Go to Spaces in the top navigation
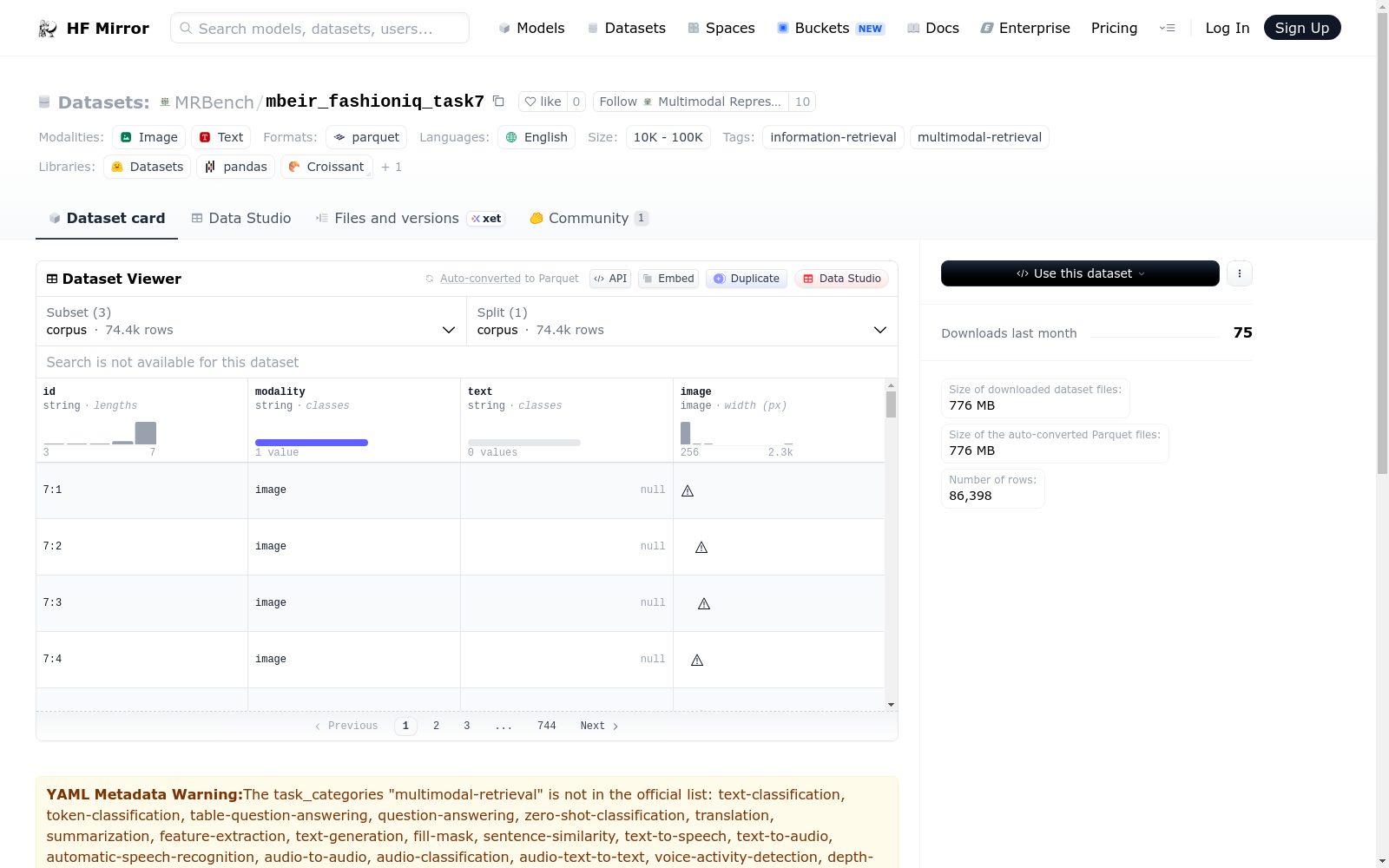This screenshot has height=868, width=1389. click(721, 28)
